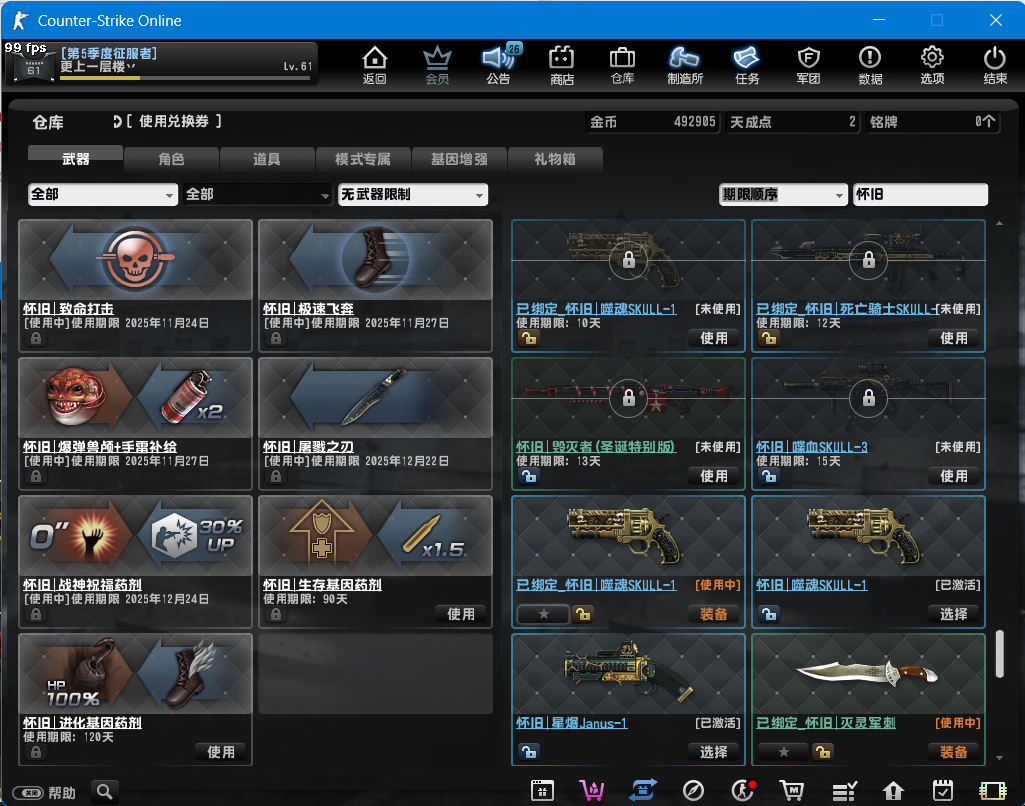Toggle lock on 毁灭者(圣诞特别版) card
Image resolution: width=1025 pixels, height=806 pixels.
(x=529, y=476)
